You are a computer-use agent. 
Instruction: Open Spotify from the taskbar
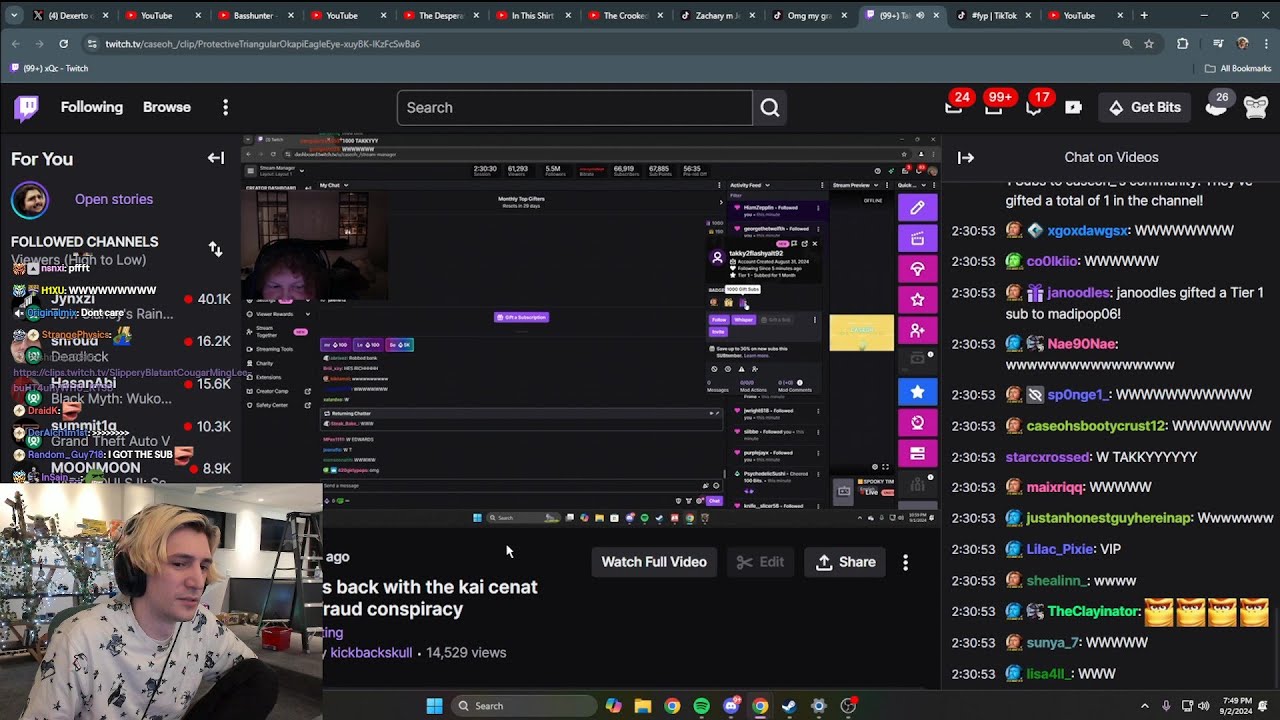701,706
